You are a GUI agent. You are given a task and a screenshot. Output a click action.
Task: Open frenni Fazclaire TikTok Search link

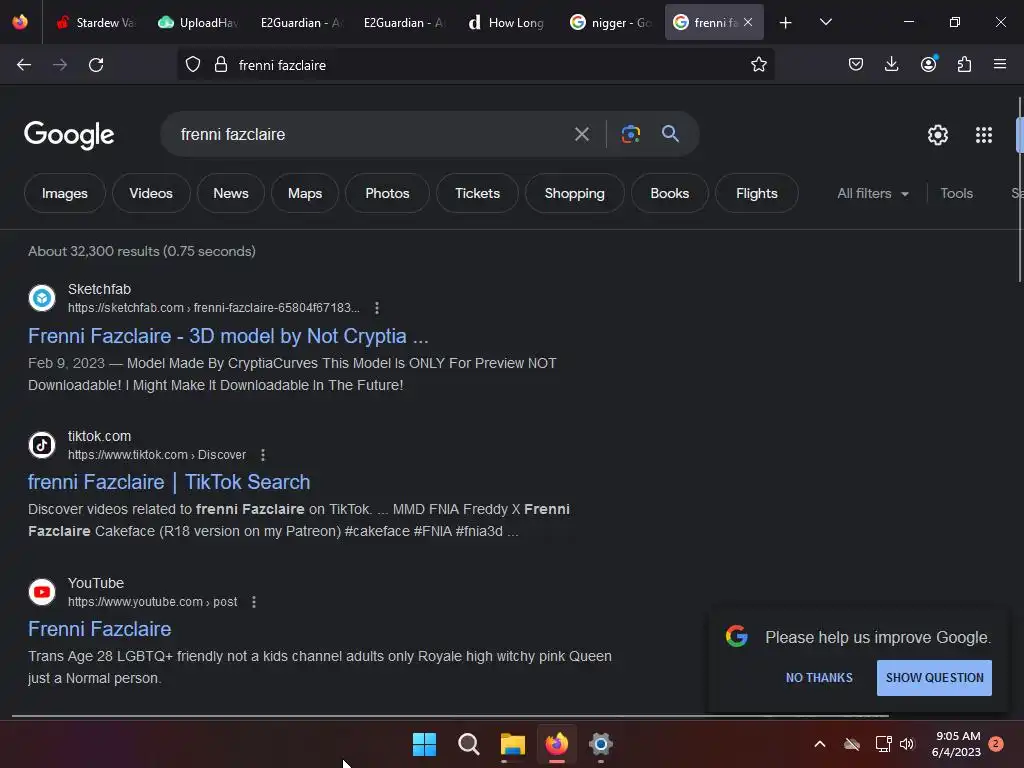click(168, 482)
